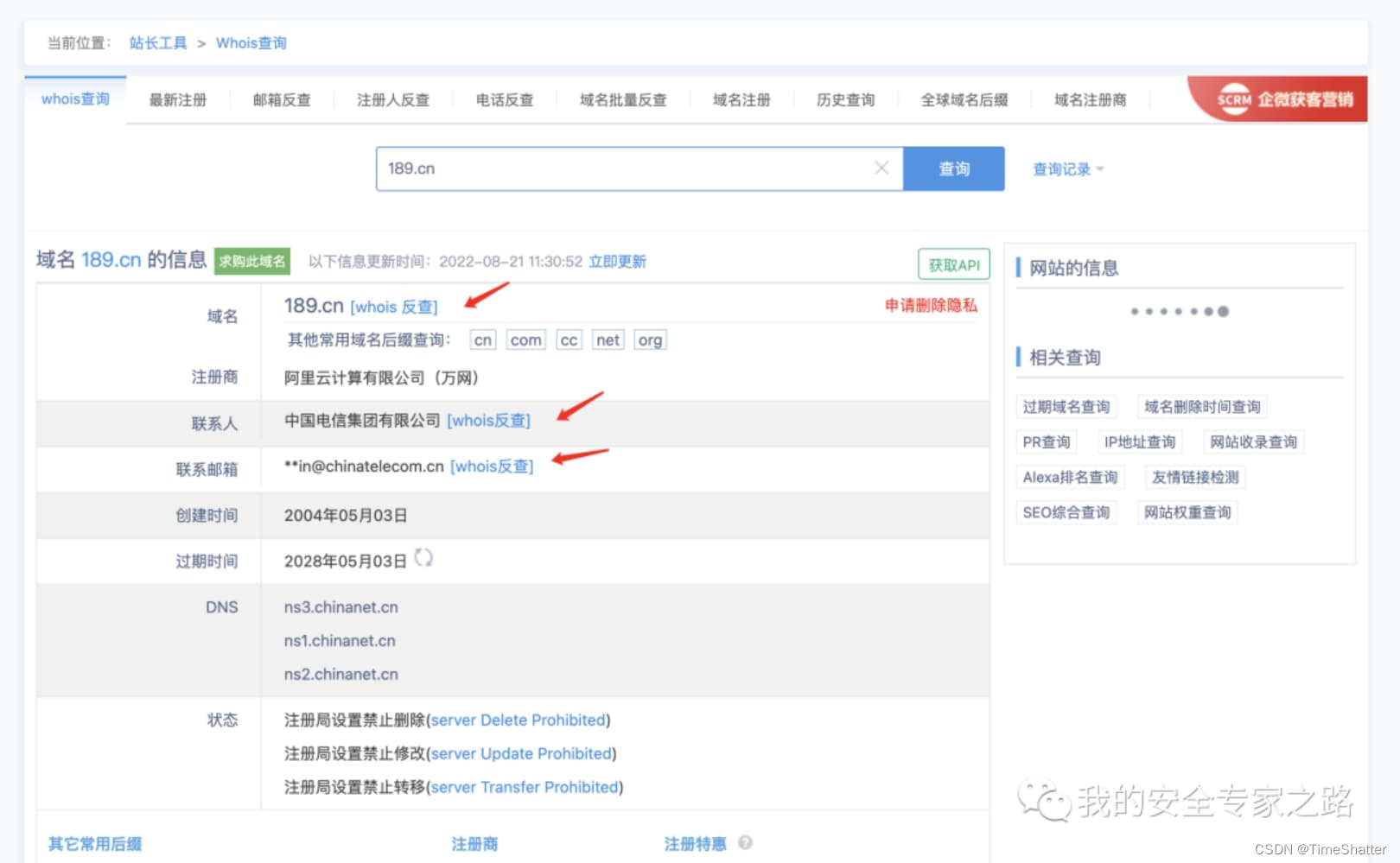Click the blue 查询 search button
Screen dimensions: 1400x863
[954, 168]
